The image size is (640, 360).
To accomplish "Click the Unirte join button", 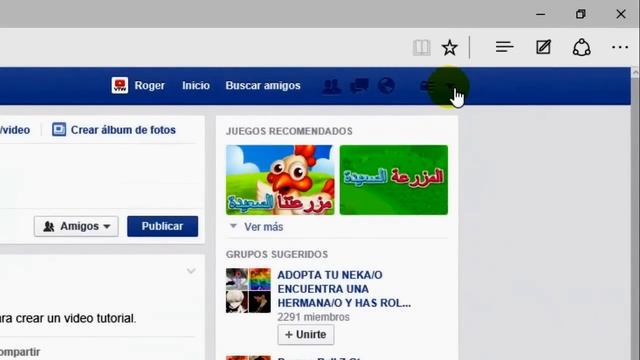I will coord(306,335).
